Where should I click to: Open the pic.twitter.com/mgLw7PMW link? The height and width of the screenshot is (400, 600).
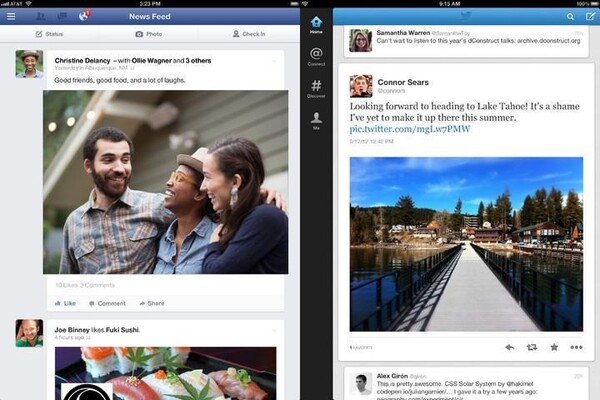tap(410, 129)
